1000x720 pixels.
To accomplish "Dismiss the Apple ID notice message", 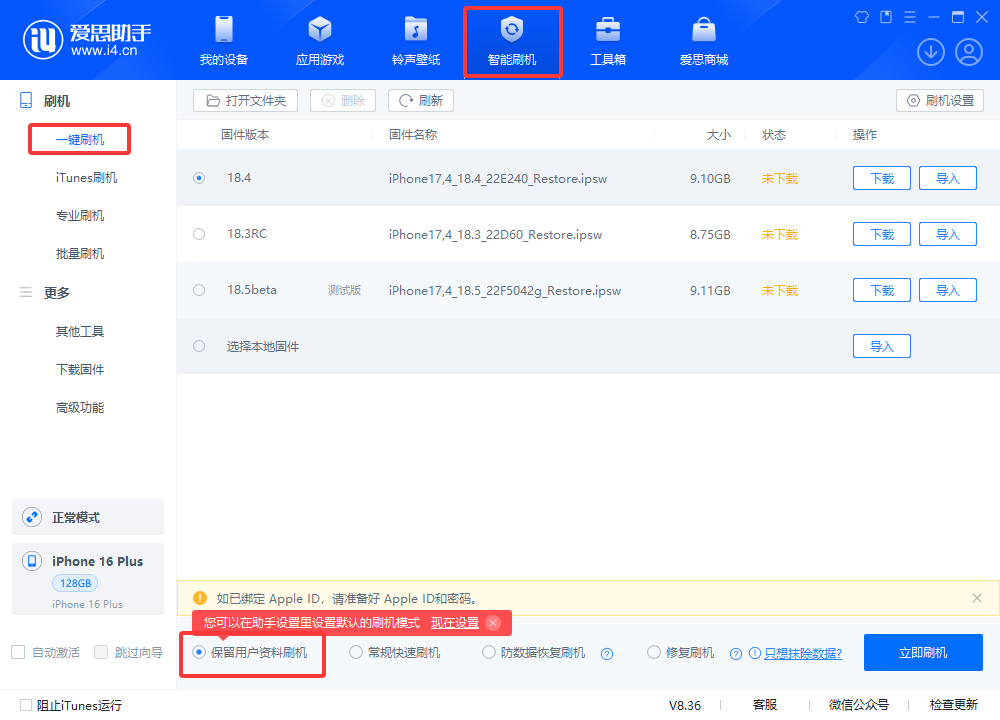I will (x=977, y=598).
